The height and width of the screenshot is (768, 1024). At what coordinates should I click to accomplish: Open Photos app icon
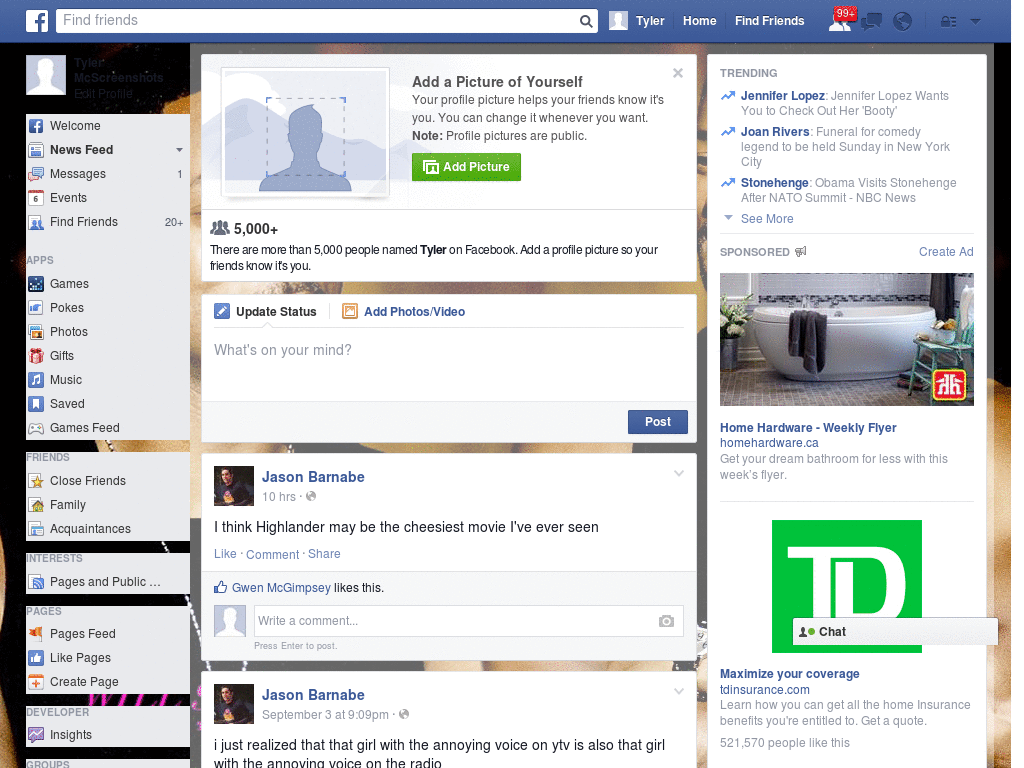pos(36,332)
